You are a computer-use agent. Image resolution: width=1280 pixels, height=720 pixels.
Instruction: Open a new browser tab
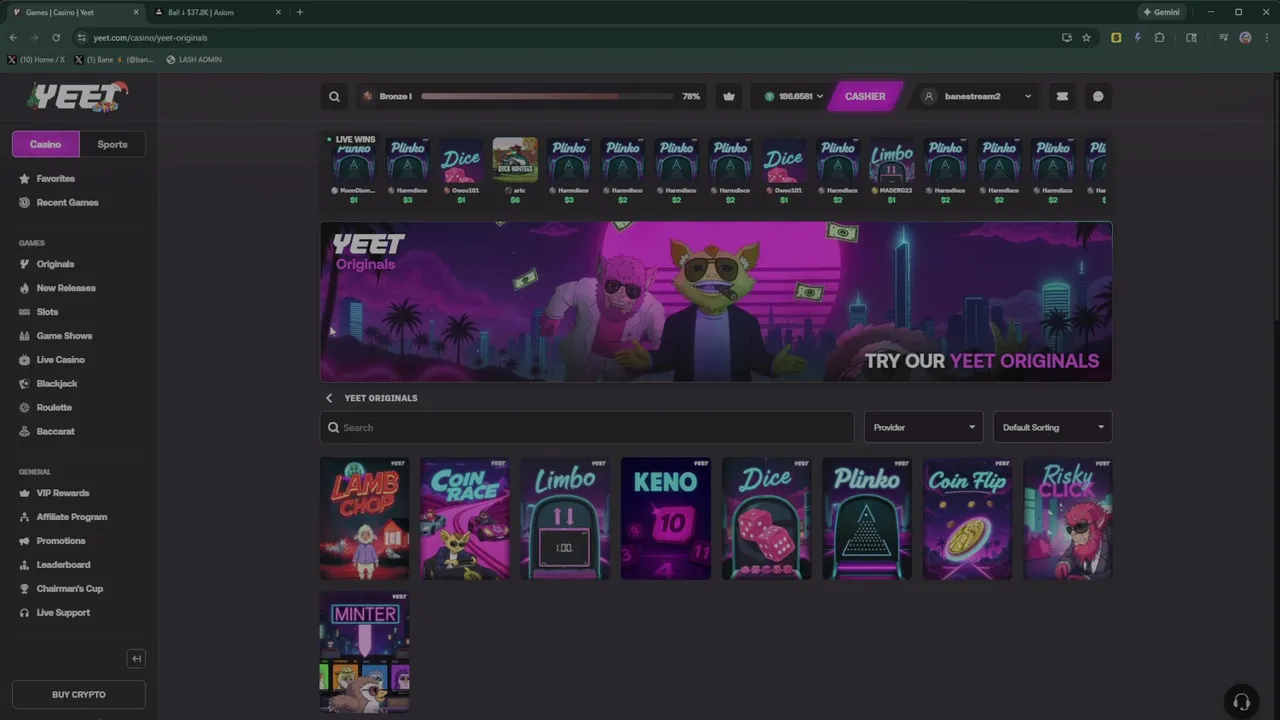pyautogui.click(x=299, y=12)
